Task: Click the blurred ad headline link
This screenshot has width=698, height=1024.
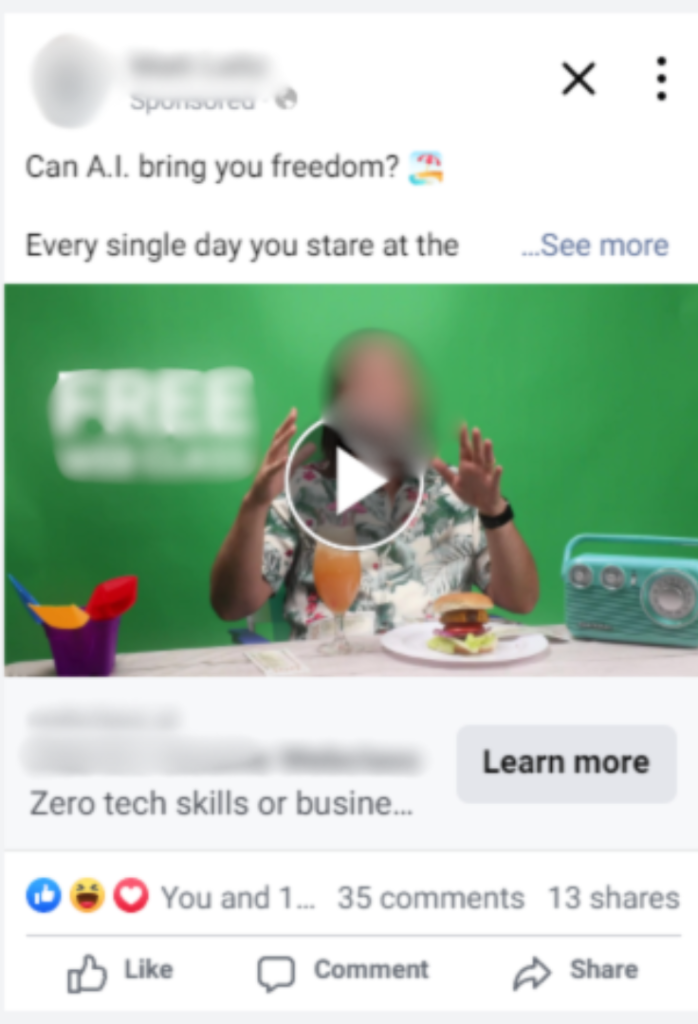Action: [223, 759]
